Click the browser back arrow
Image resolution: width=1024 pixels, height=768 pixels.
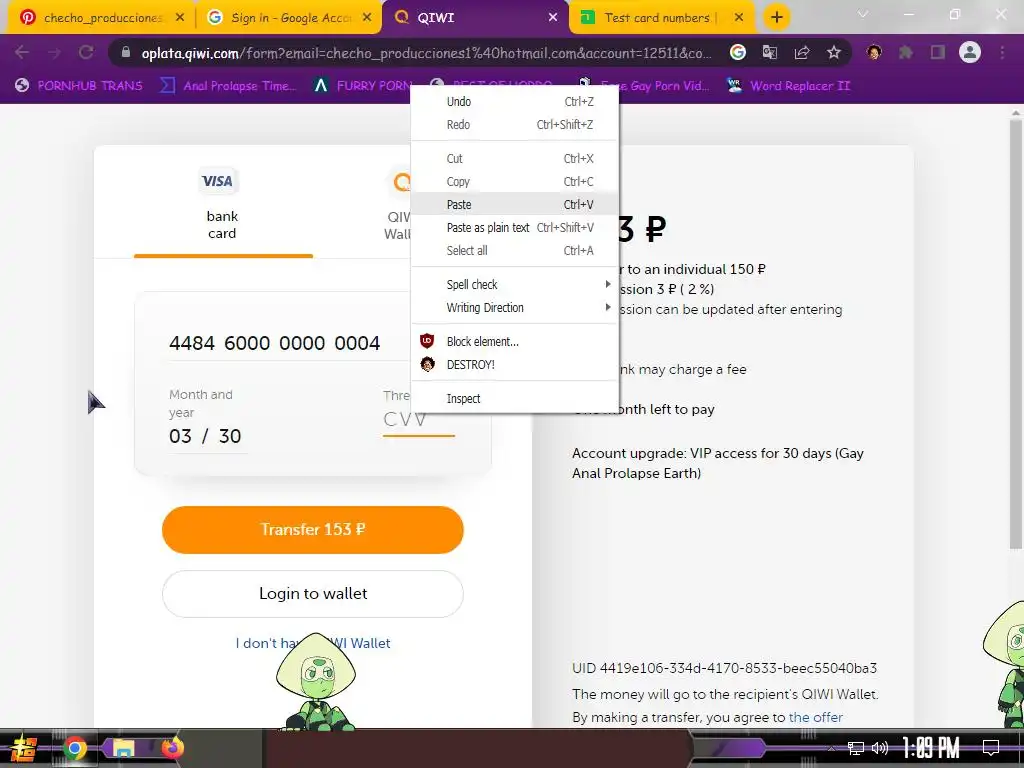coord(22,52)
